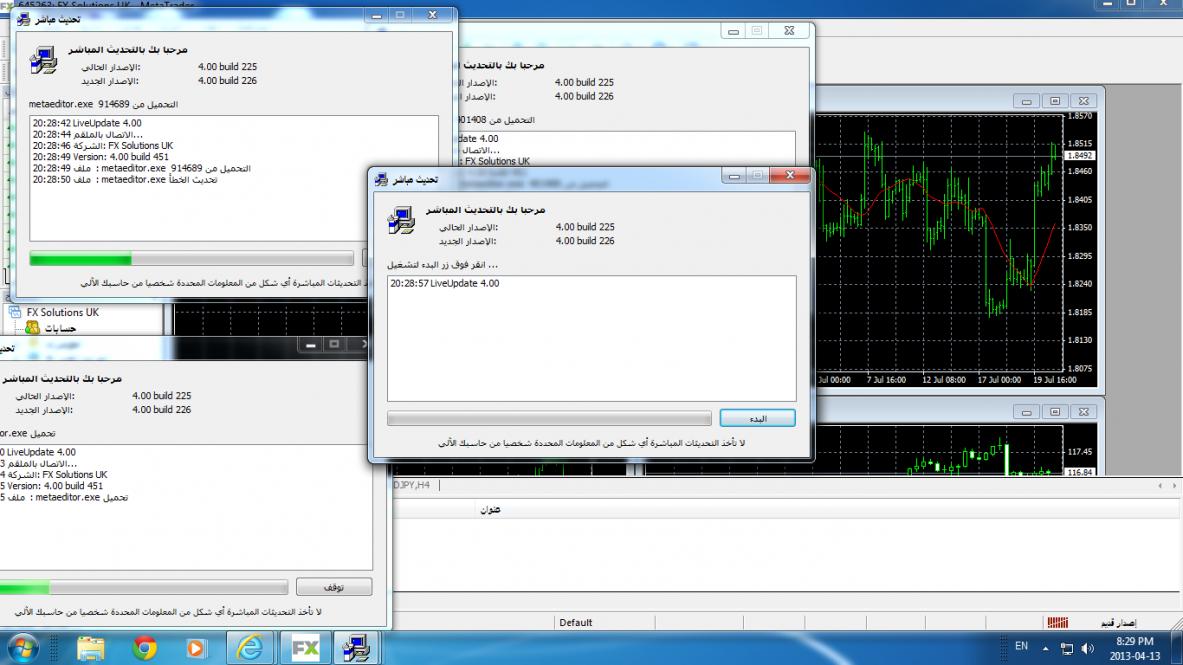
Task: Click the EN language indicator
Action: point(1021,647)
